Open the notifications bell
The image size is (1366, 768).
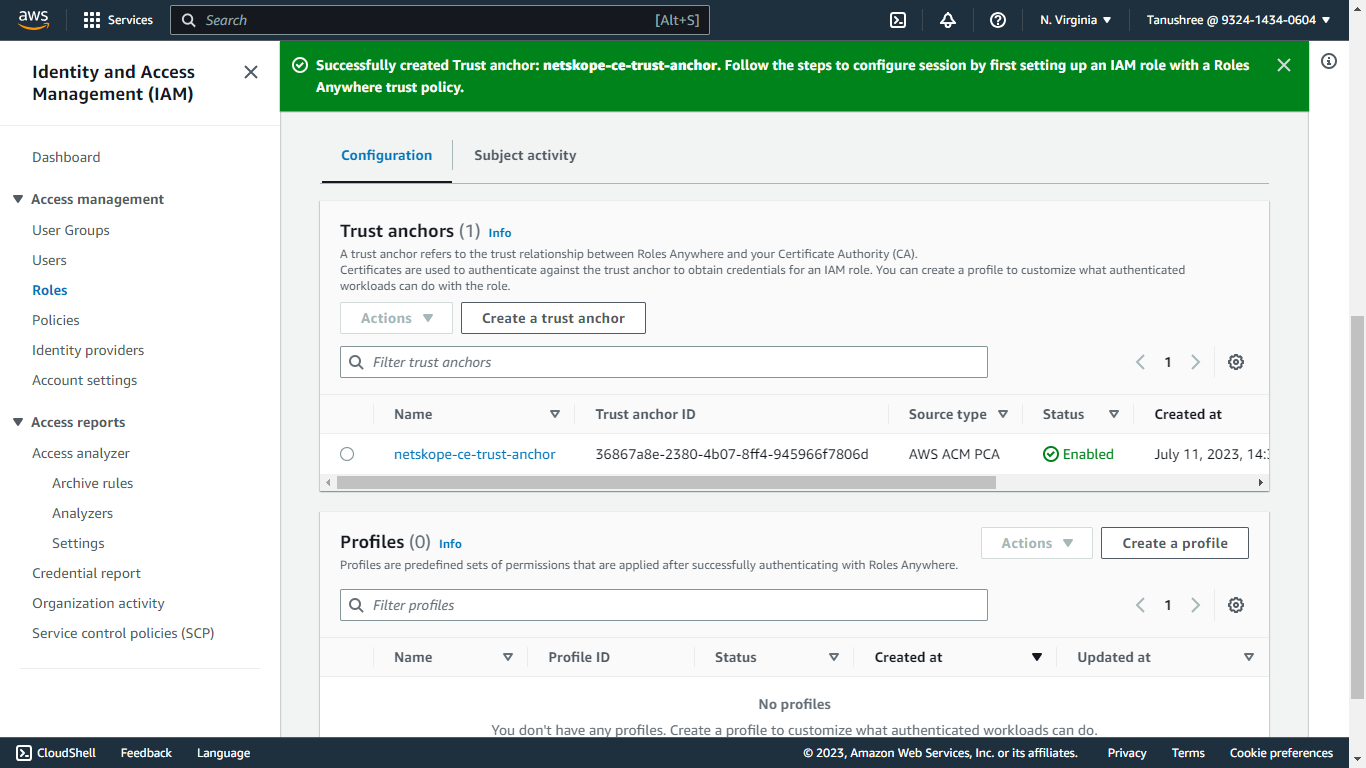pos(948,20)
